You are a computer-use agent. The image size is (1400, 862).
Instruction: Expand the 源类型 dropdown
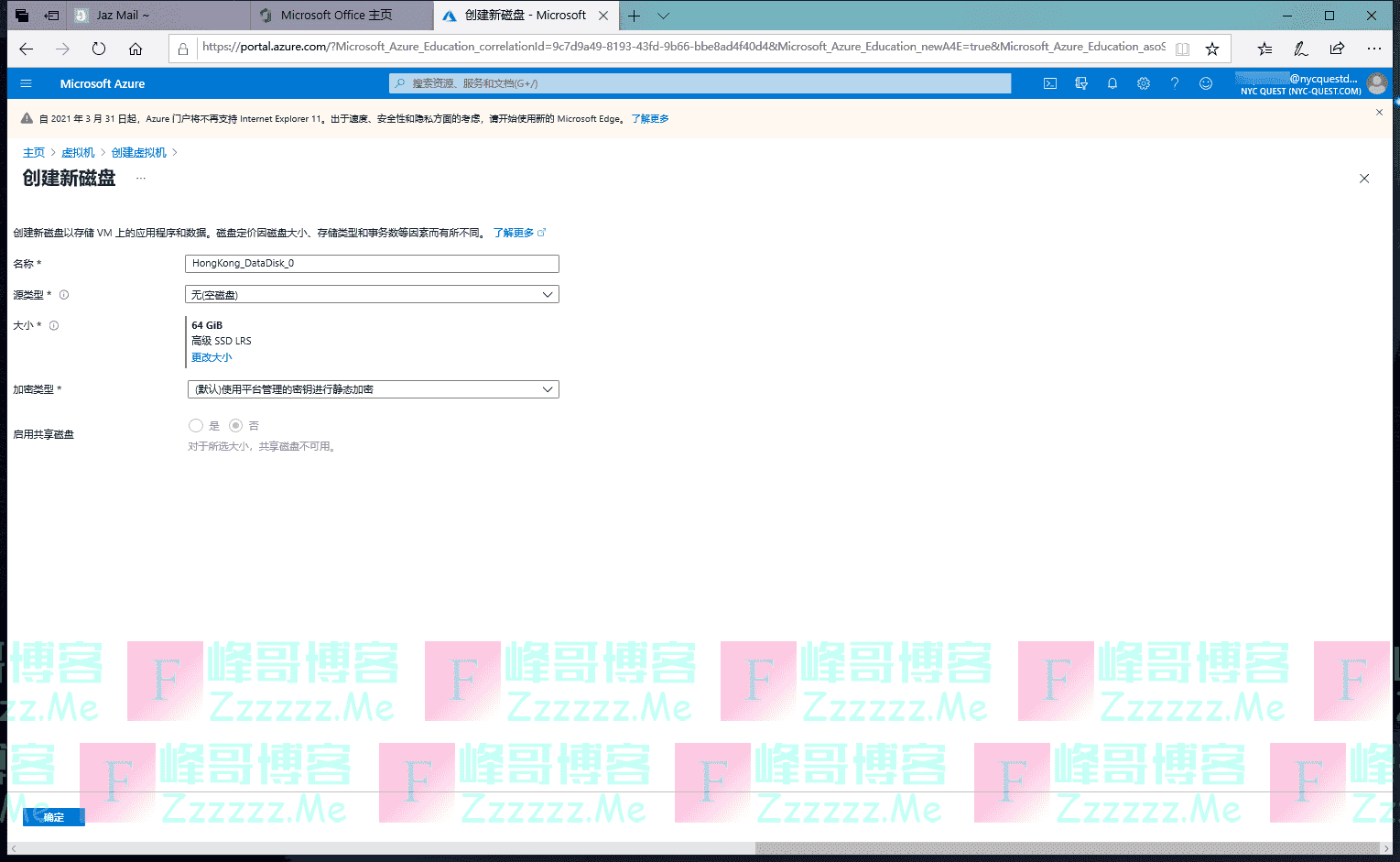pos(372,295)
